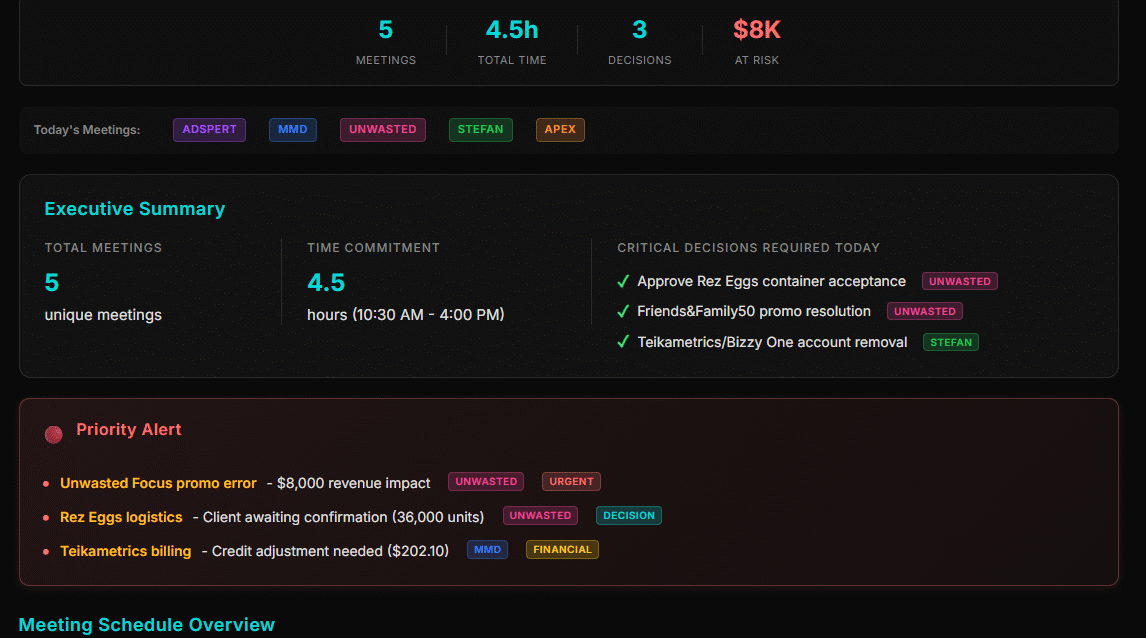
Task: Select the STEFAN tag in Today's Meetings
Action: pos(480,130)
